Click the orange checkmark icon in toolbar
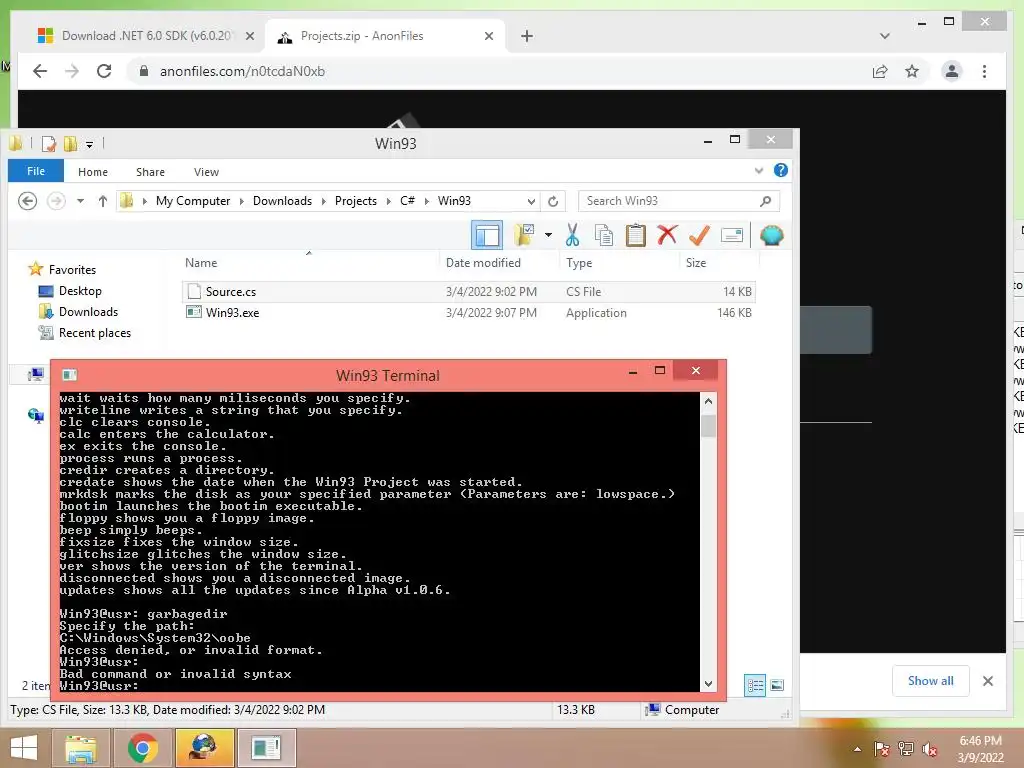1024x768 pixels. tap(699, 235)
